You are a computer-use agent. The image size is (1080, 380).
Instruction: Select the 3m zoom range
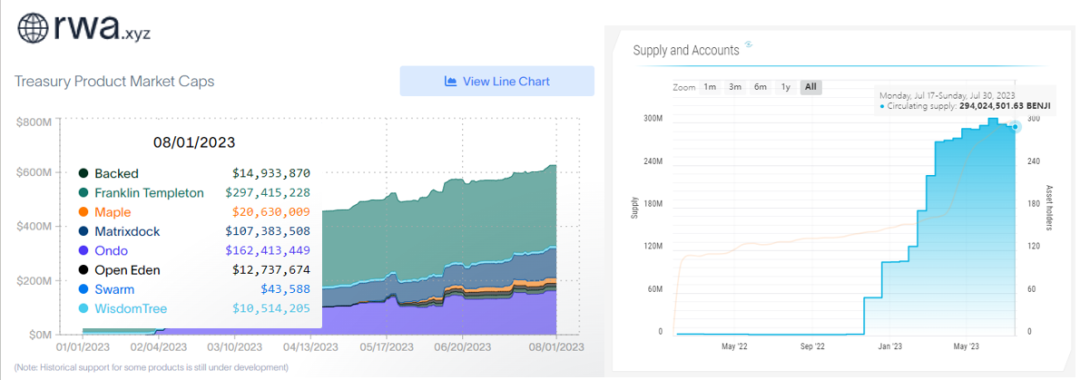(x=735, y=87)
